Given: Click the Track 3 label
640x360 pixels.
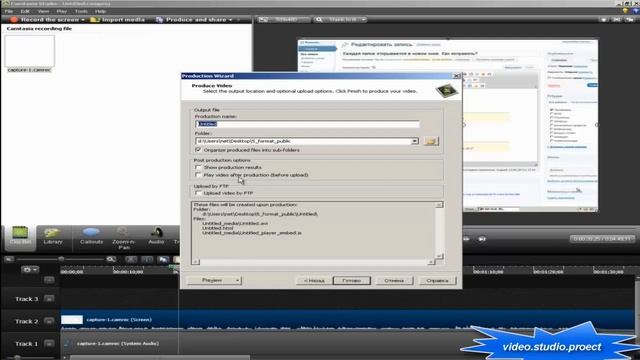Looking at the screenshot, I should coord(27,299).
